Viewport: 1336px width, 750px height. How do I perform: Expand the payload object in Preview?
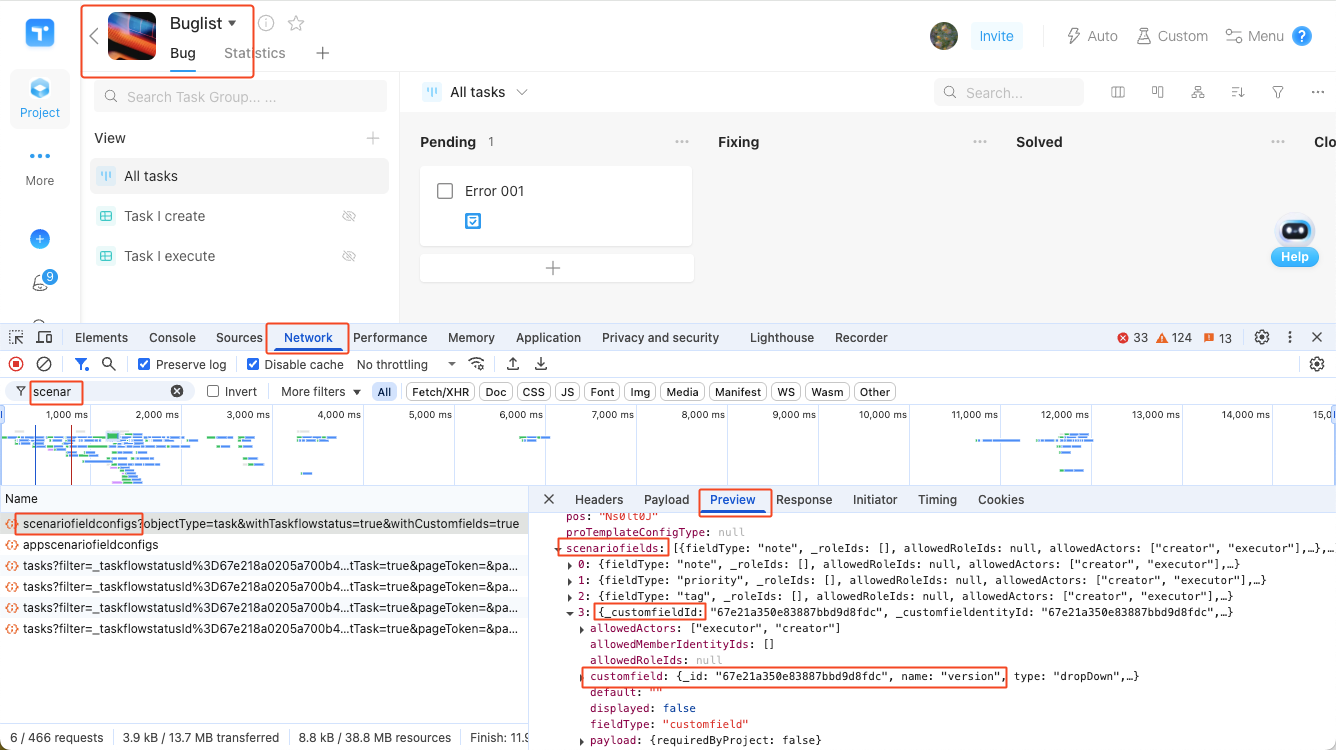(x=583, y=741)
